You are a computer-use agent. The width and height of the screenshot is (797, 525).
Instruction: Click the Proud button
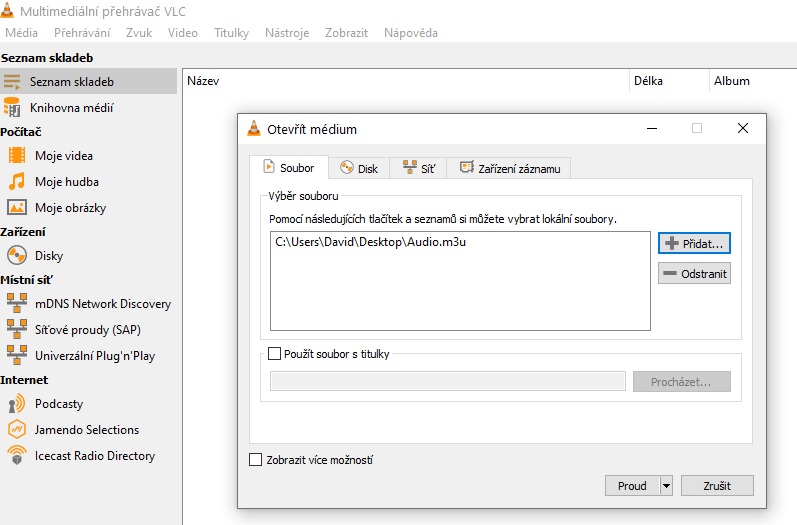point(632,486)
